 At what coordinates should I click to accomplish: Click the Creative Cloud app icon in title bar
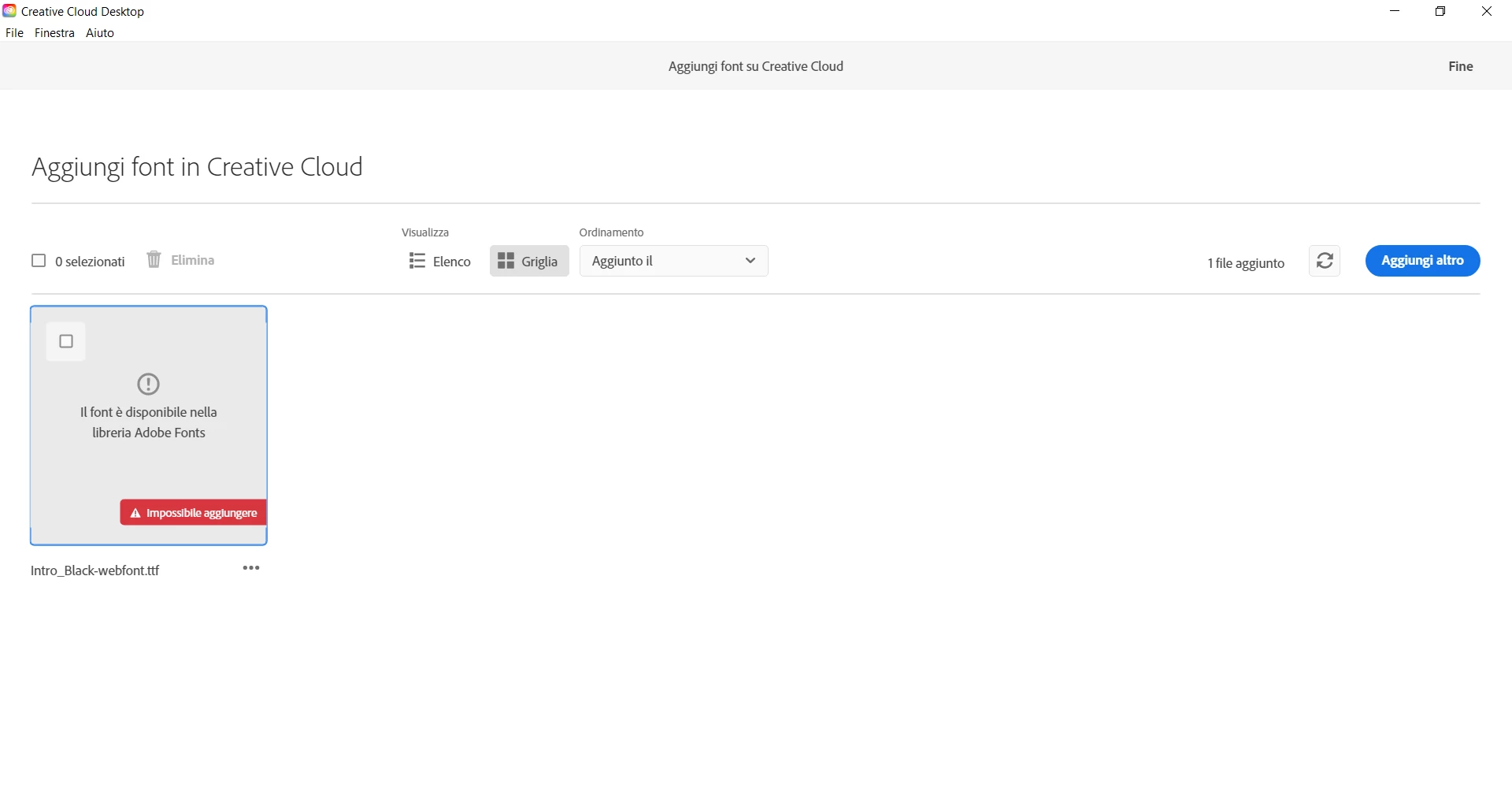click(x=9, y=11)
